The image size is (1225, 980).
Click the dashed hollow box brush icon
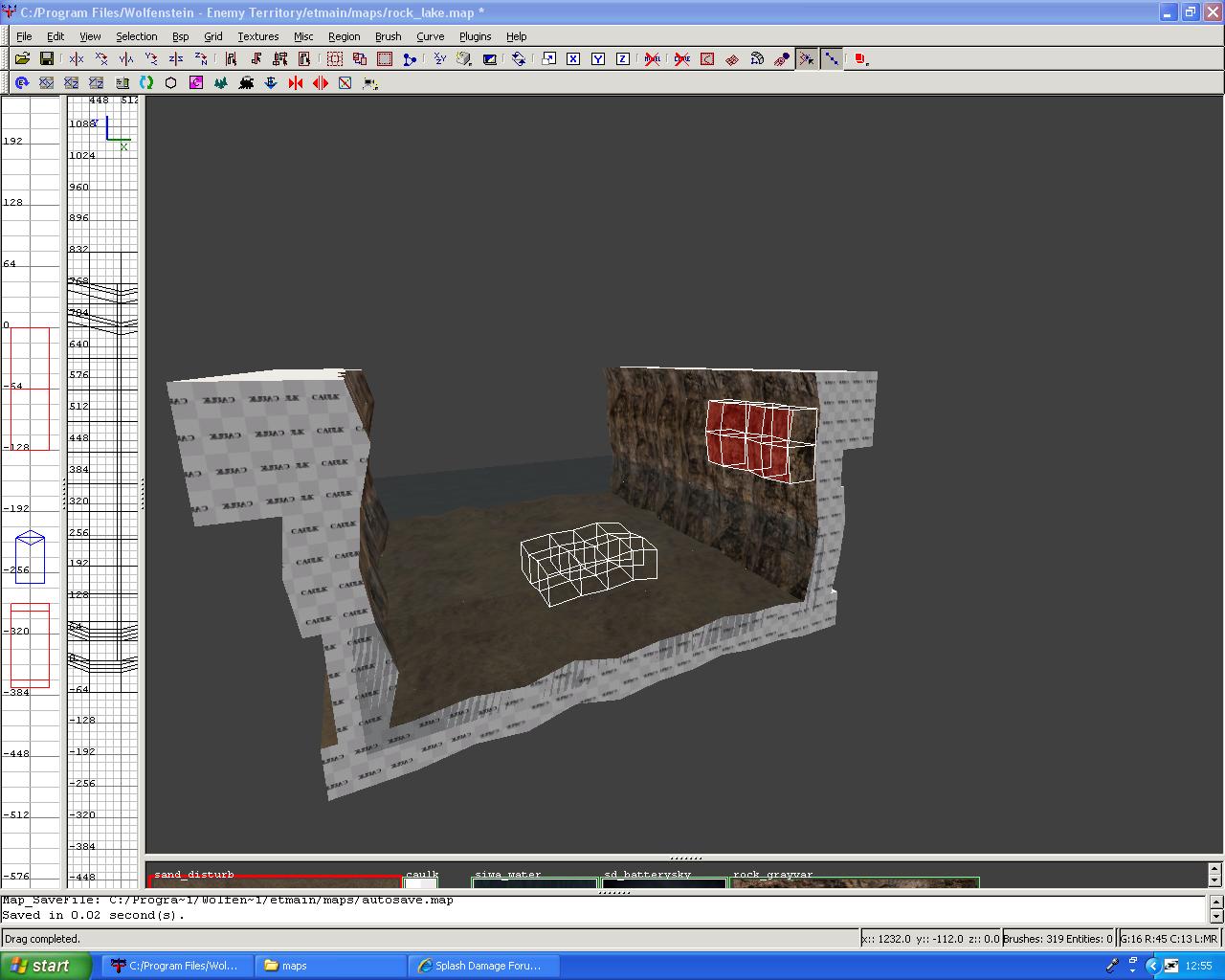pos(335,59)
